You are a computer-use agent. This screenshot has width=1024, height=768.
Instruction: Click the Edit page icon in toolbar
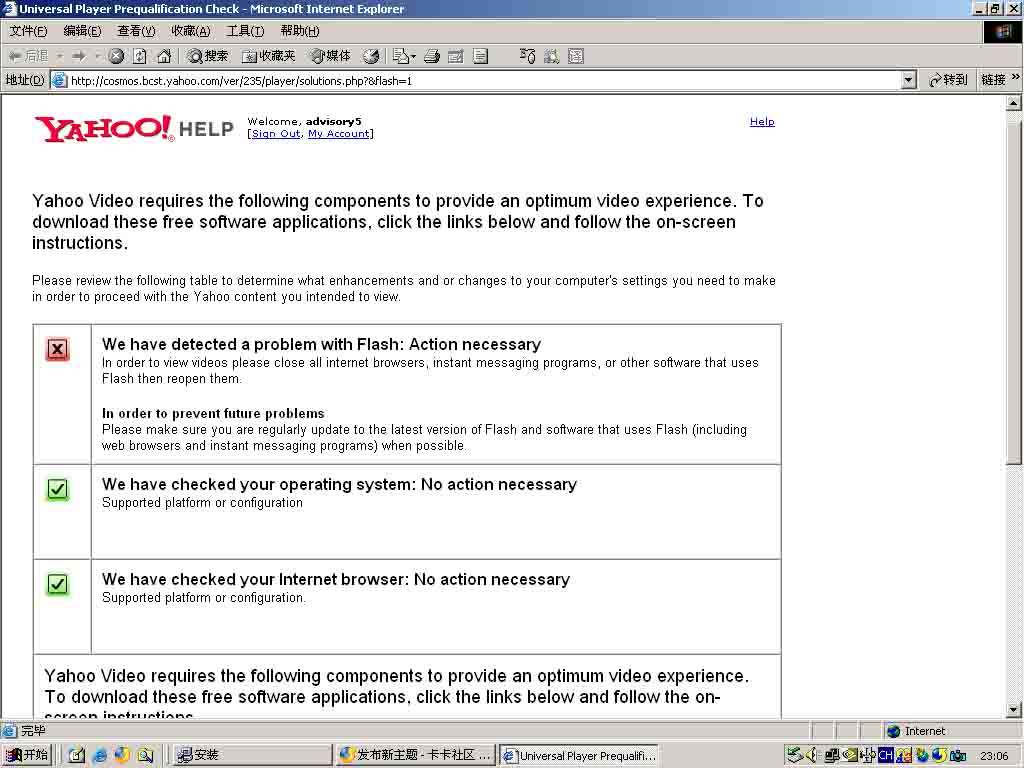point(456,56)
